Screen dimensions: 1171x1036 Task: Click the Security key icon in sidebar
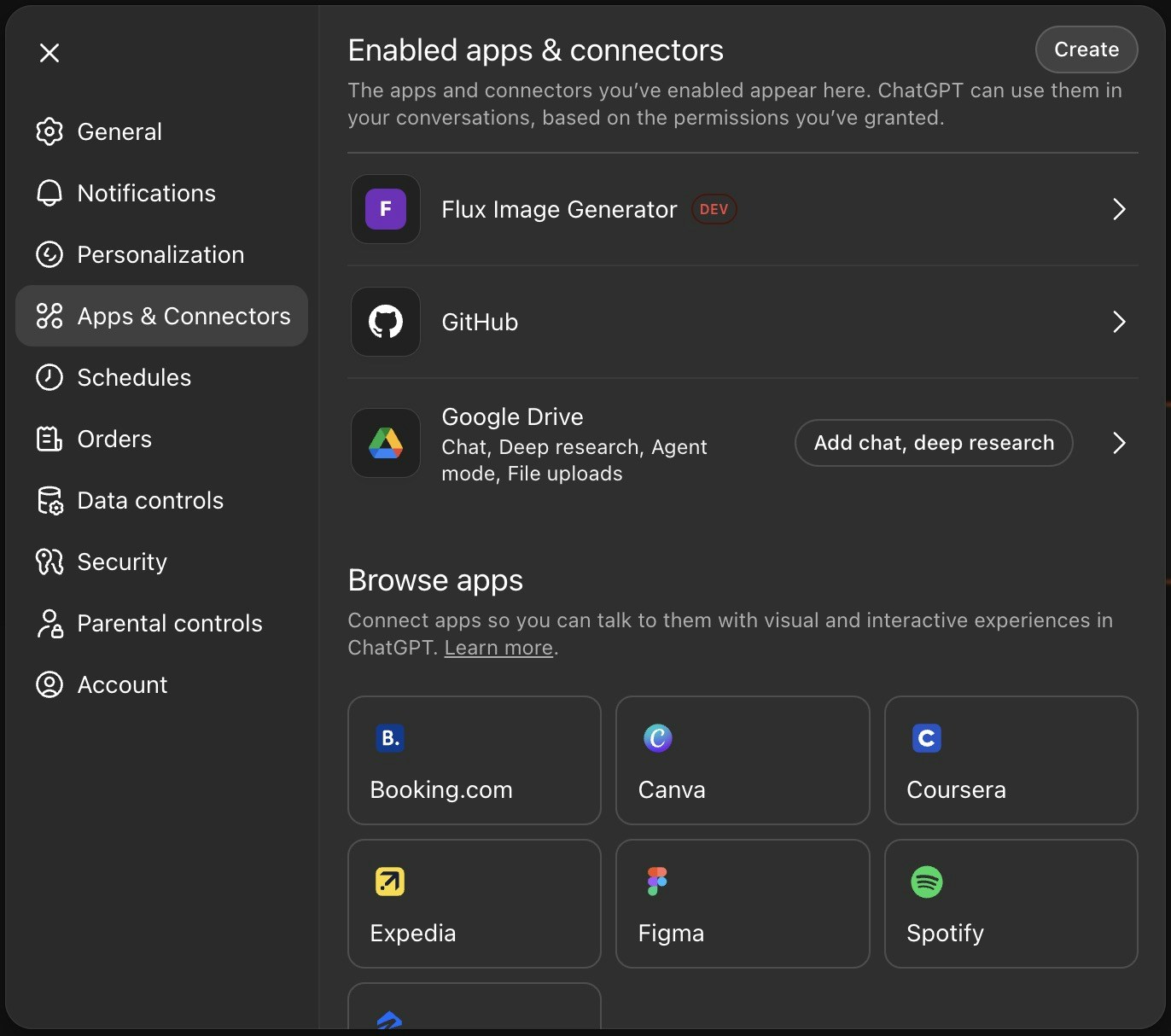coord(50,562)
